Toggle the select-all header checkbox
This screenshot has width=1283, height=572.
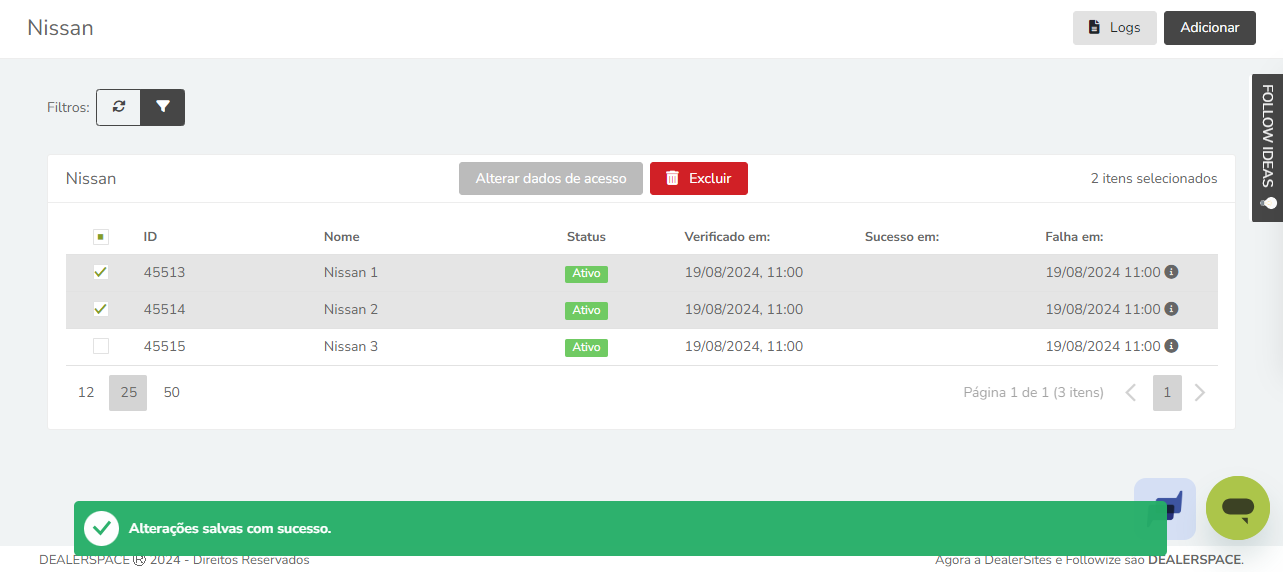coord(101,237)
